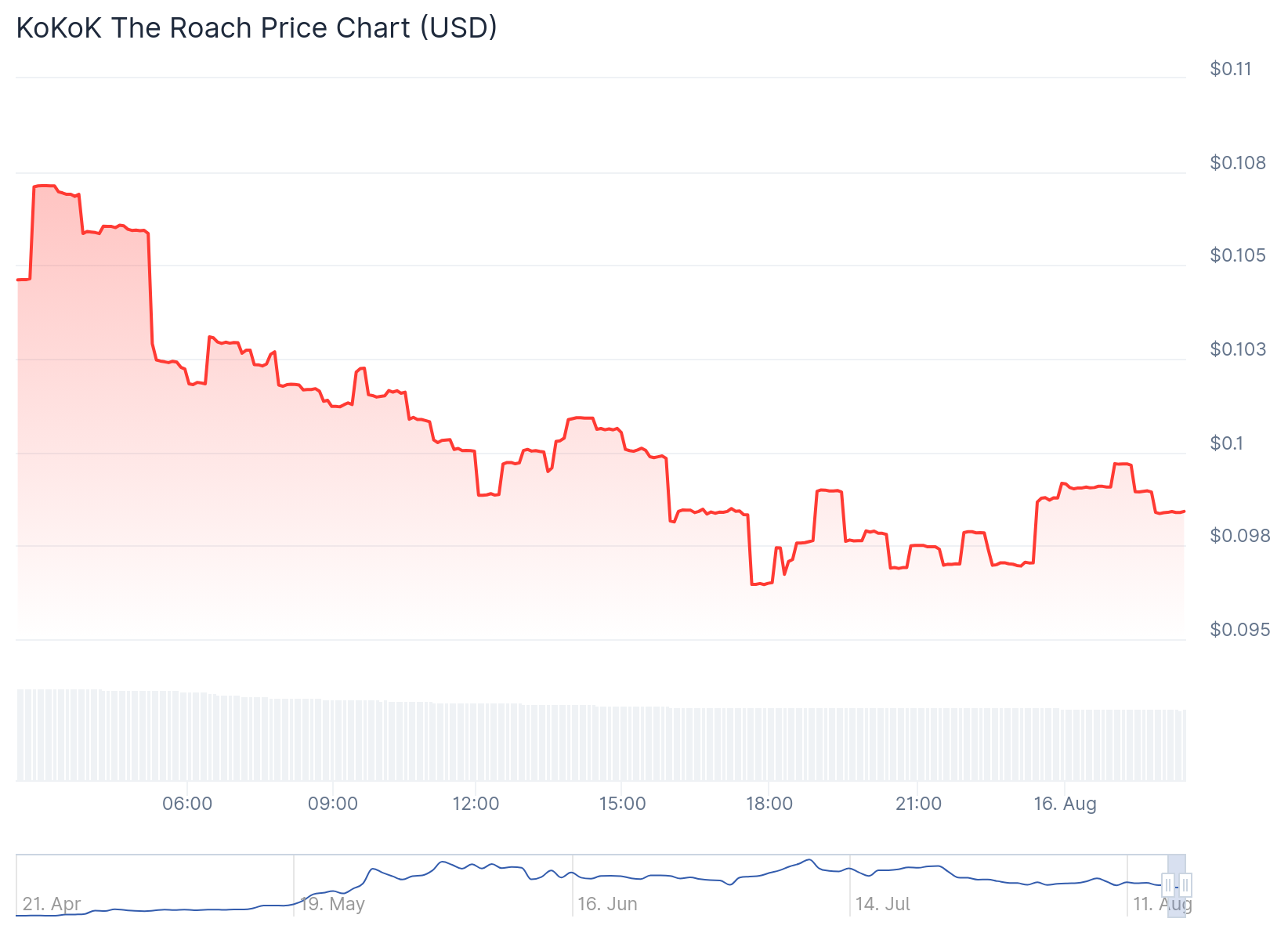Click the KoKoK The Roach Price Chart title
This screenshot has width=1288, height=940.
point(257,28)
